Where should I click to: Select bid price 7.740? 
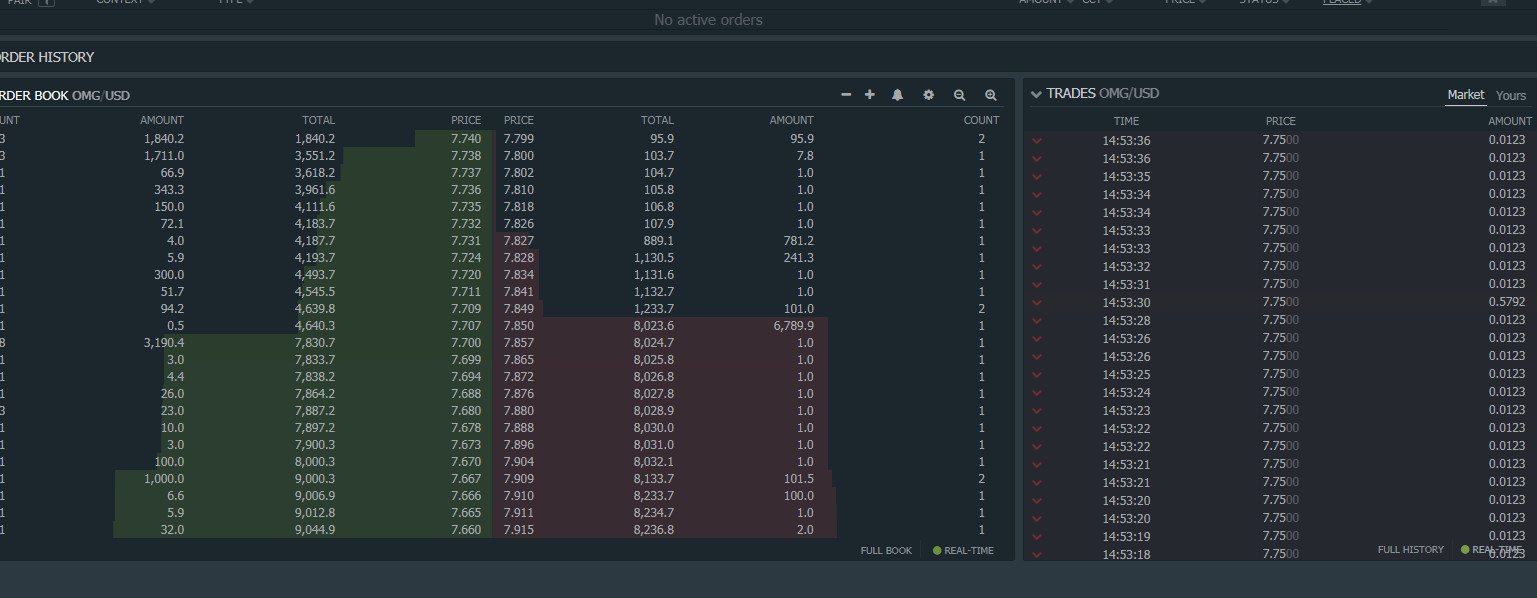coord(465,139)
